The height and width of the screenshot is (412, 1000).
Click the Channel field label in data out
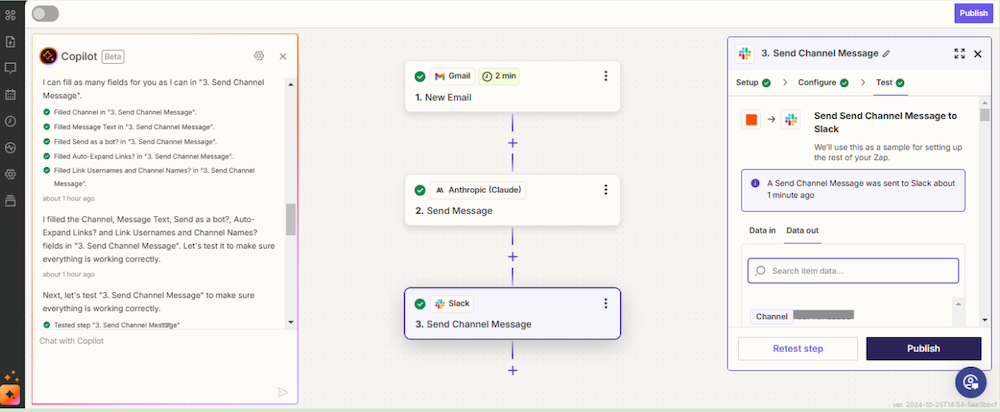[771, 317]
